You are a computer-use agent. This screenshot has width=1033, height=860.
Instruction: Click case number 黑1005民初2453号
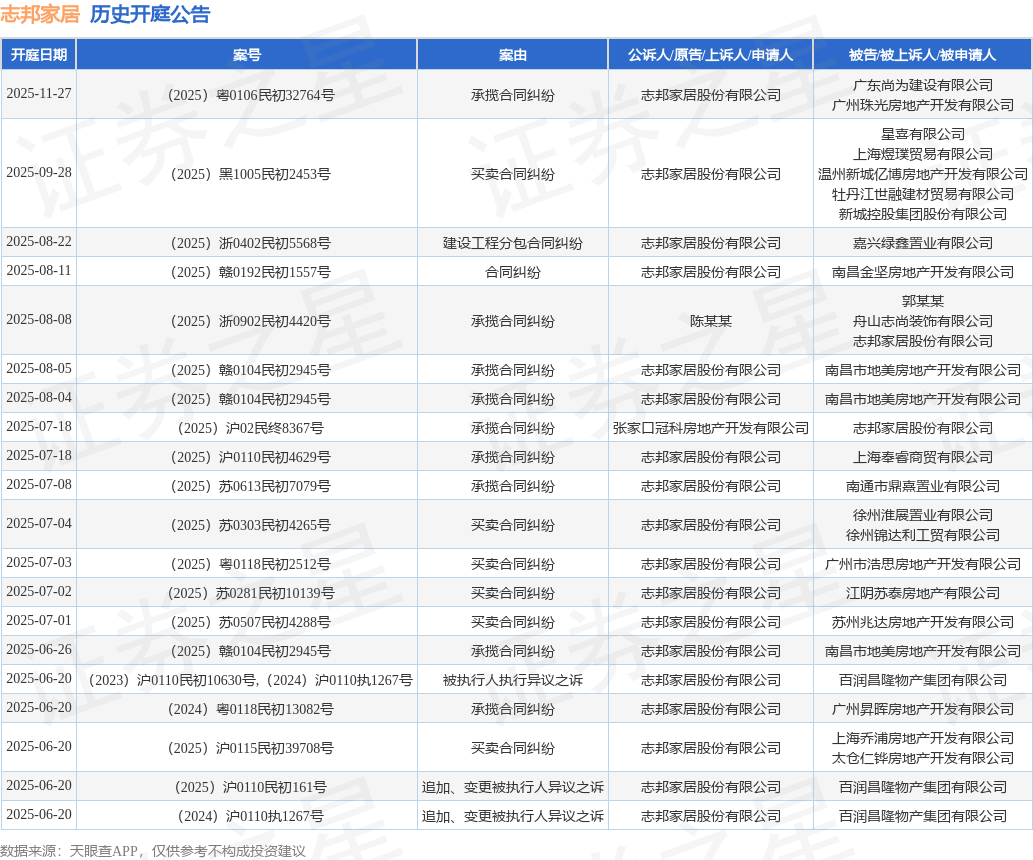[250, 174]
